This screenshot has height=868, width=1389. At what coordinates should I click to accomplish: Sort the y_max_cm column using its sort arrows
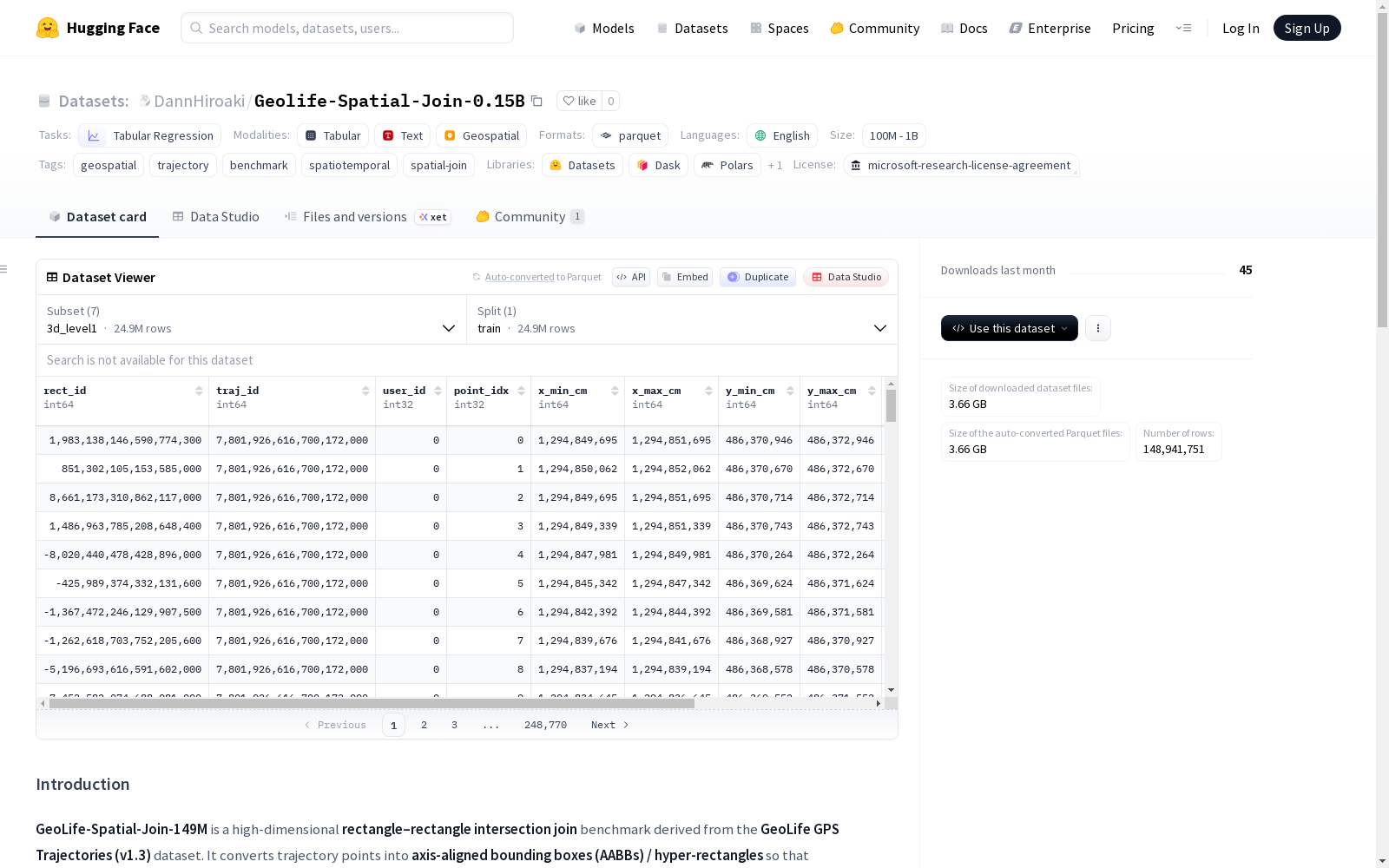[872, 391]
